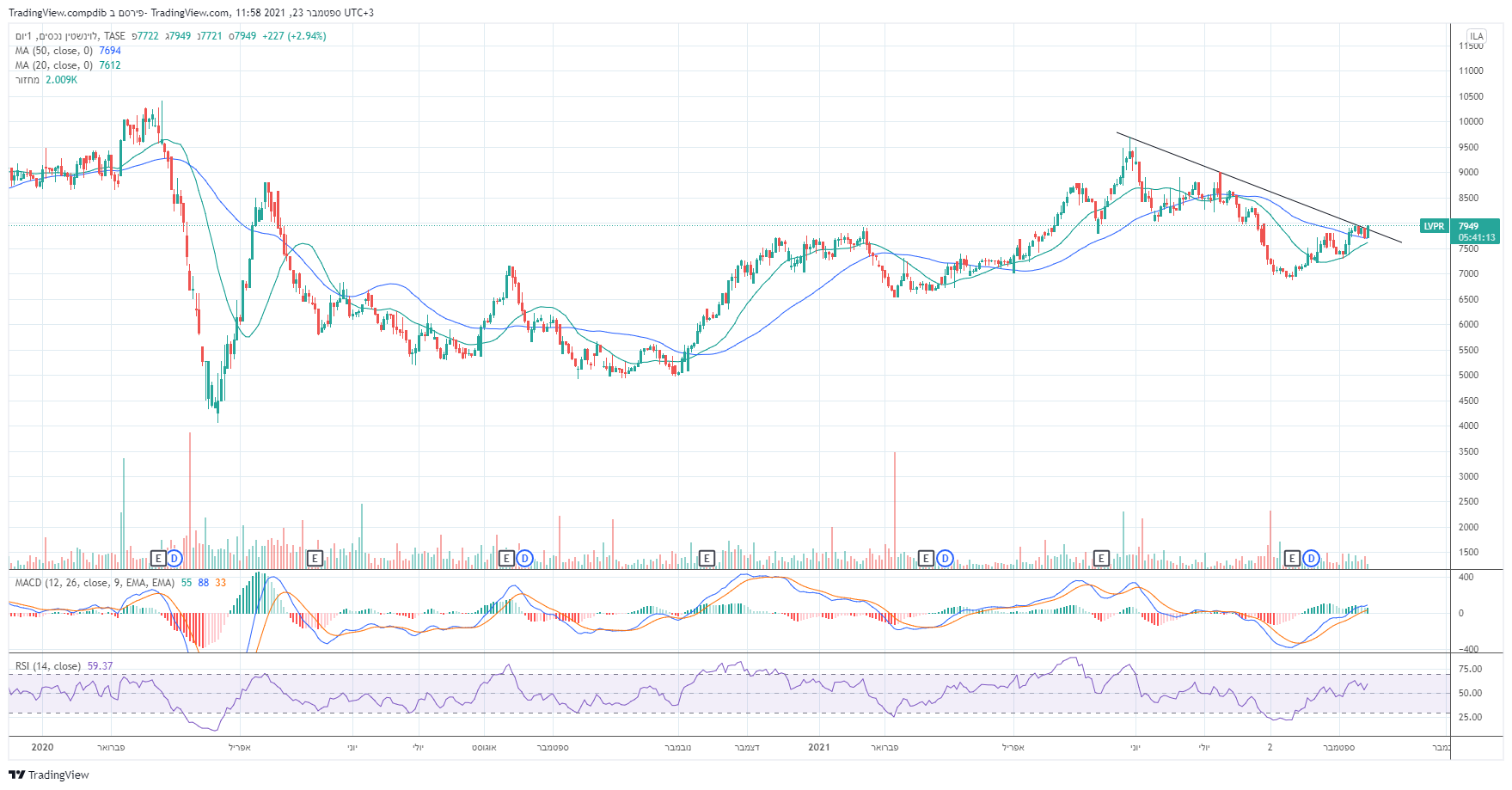Select the MA (50, close, 0) indicator label
The width and height of the screenshot is (1512, 790).
pos(54,51)
